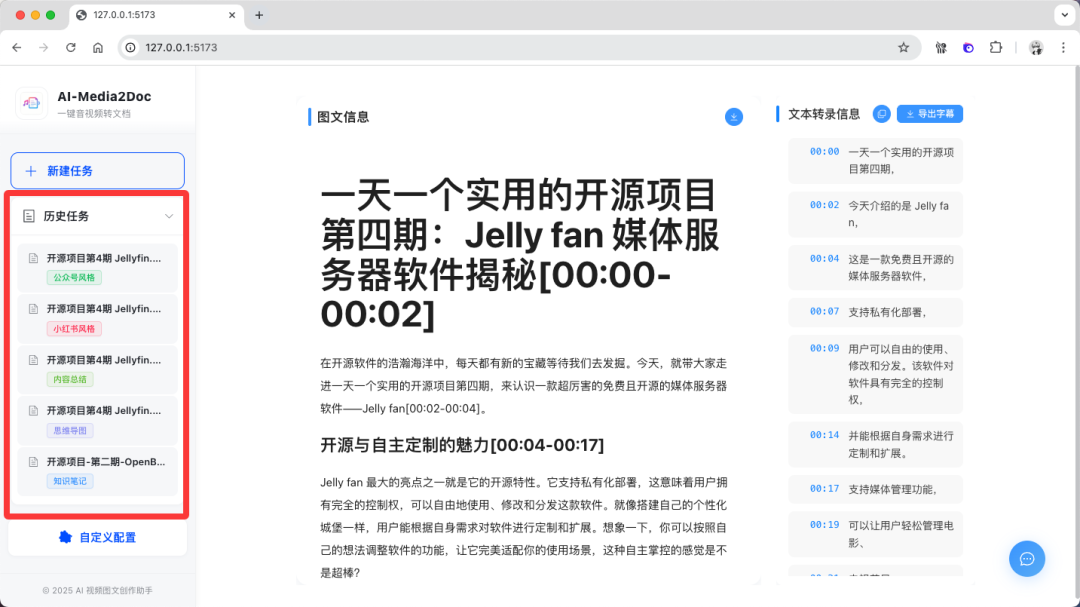Open Chrome three-dot menu
1080x607 pixels.
coord(1063,48)
